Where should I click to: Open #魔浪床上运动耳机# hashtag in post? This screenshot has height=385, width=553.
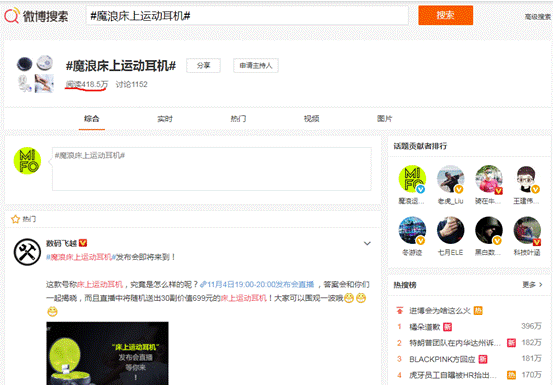[81, 257]
